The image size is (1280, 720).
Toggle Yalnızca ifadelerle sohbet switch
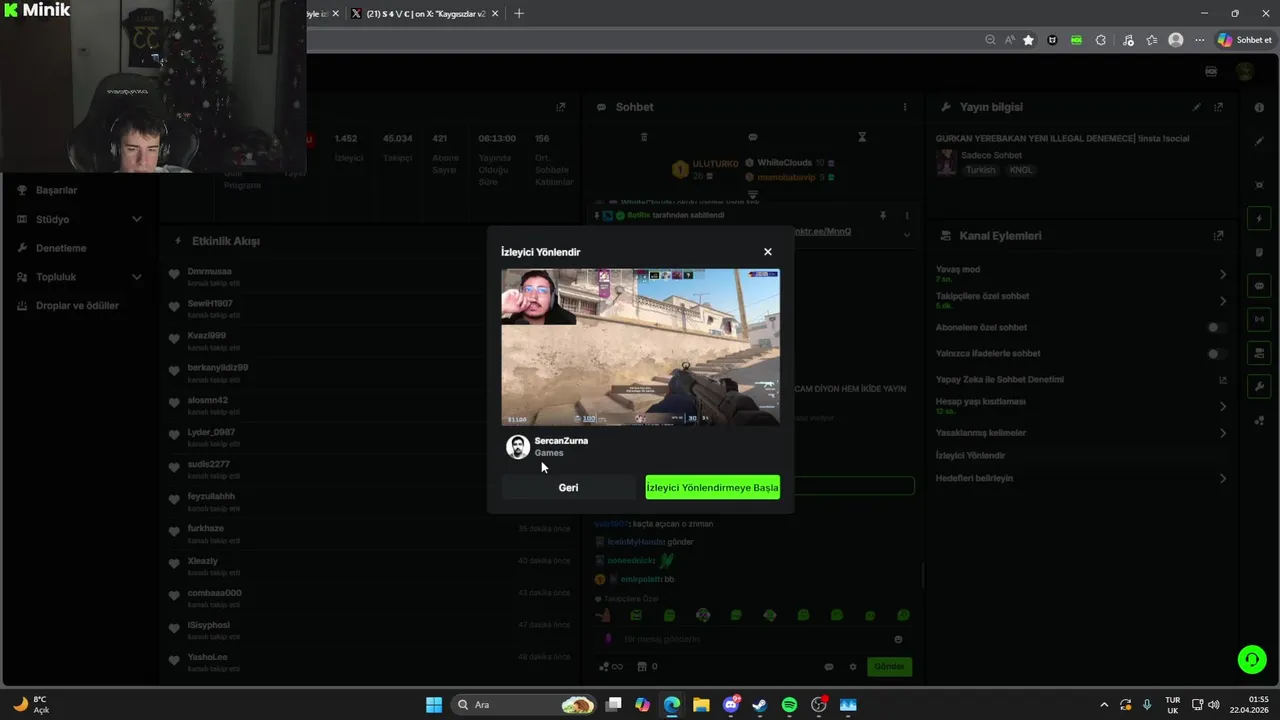(1215, 353)
